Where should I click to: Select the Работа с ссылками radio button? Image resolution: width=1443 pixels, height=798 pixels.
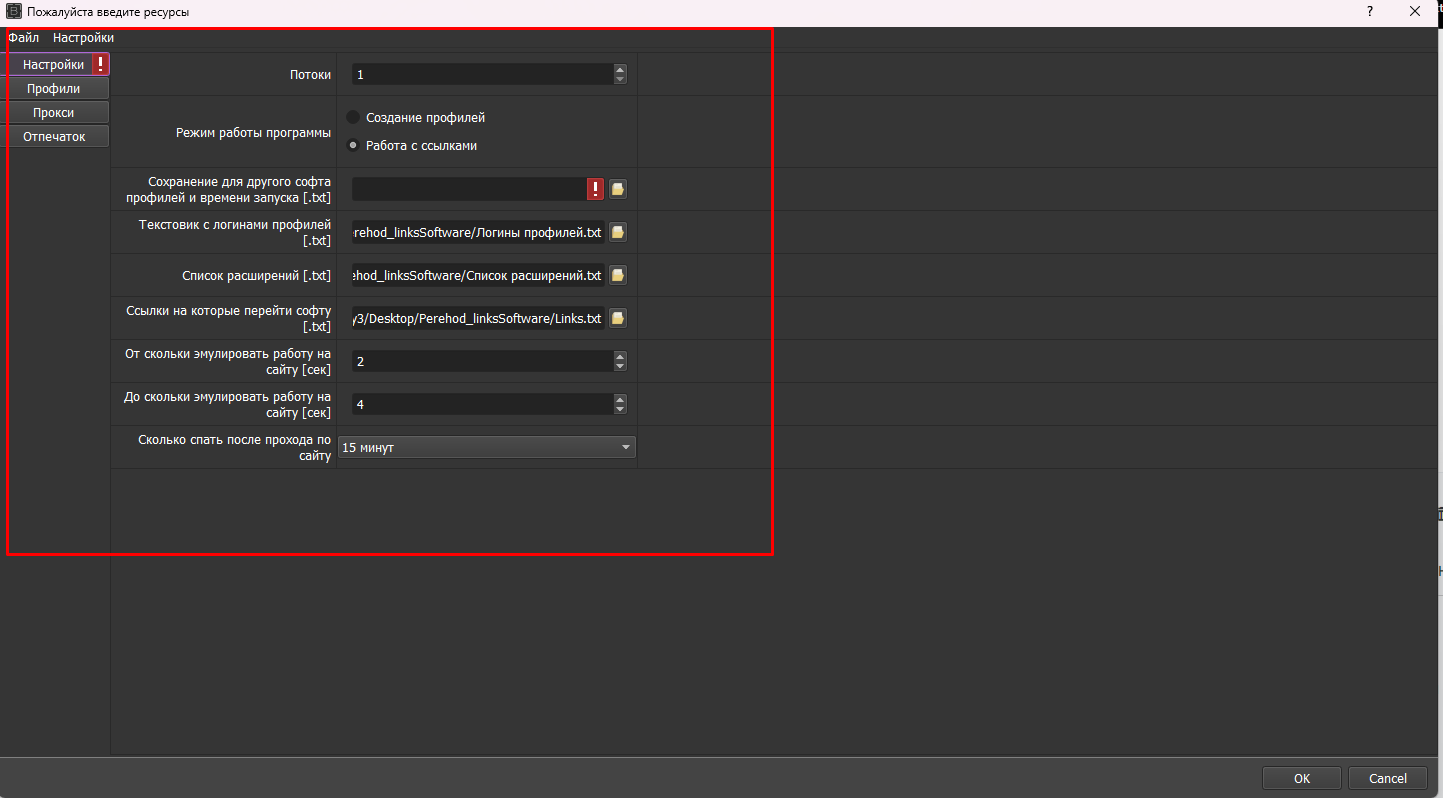pyautogui.click(x=353, y=145)
